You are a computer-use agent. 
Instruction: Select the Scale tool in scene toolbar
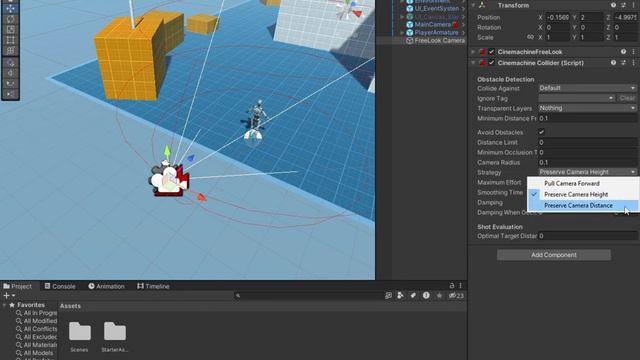pos(10,29)
